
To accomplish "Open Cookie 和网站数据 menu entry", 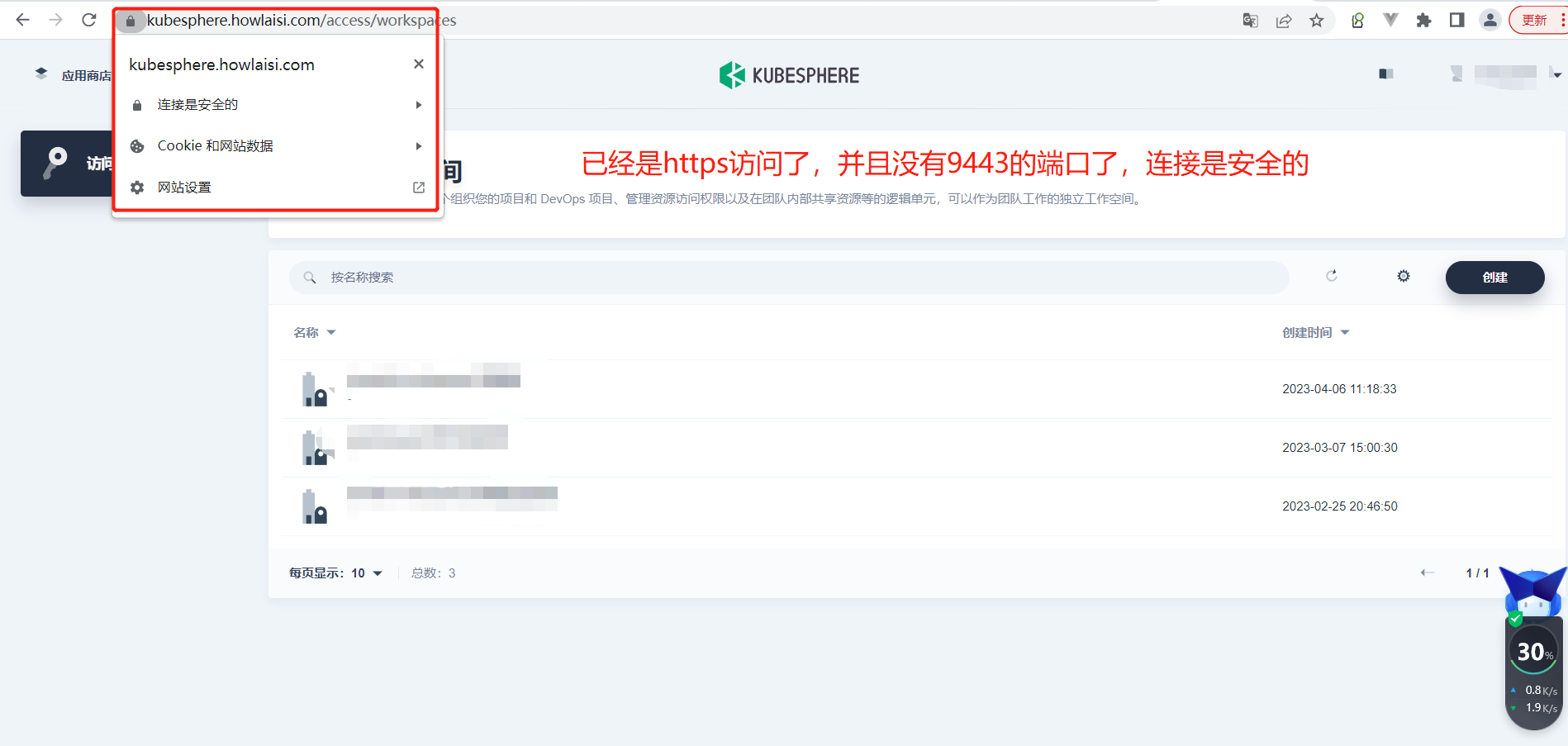I will [277, 146].
